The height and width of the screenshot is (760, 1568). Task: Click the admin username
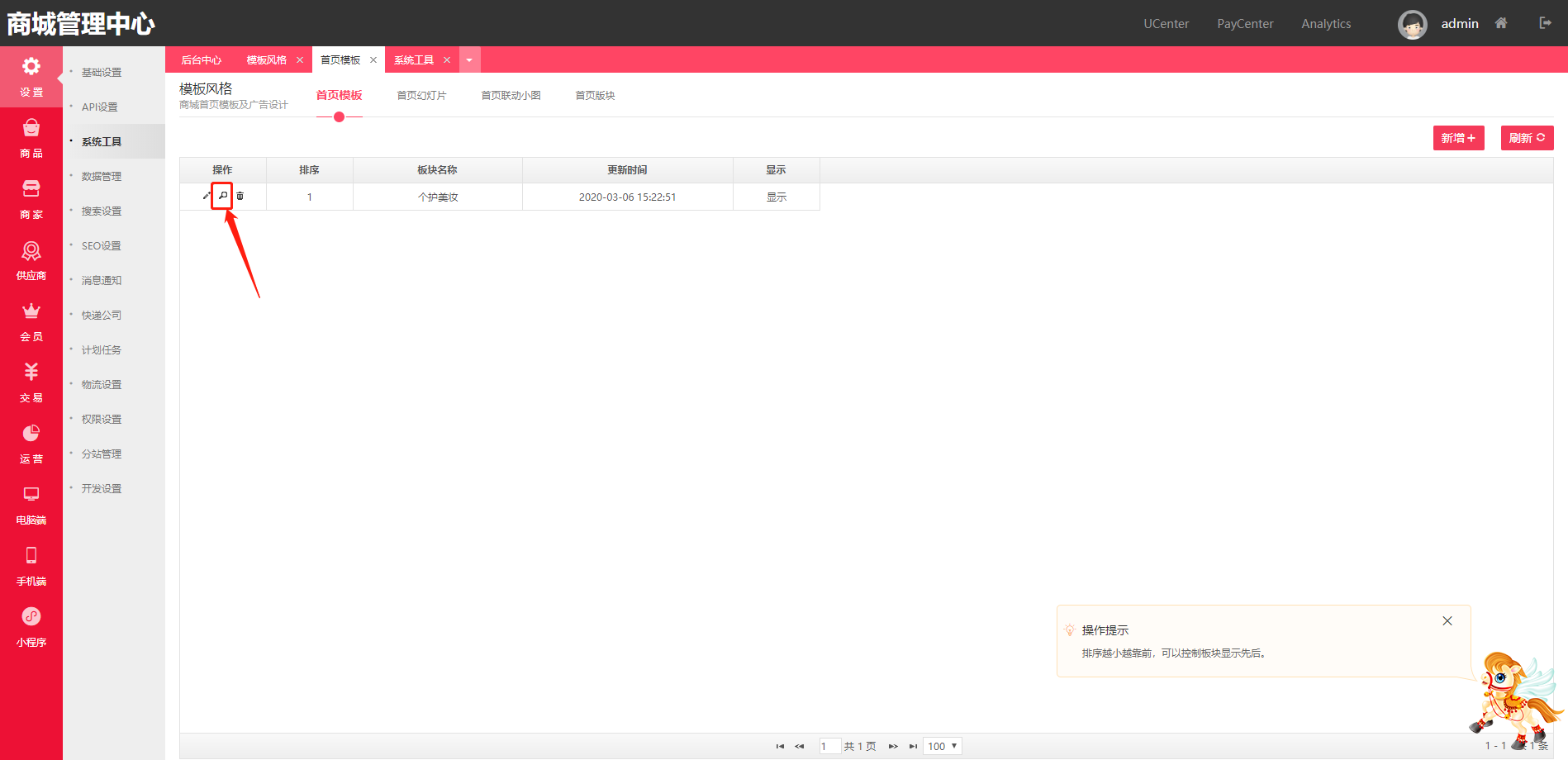click(1460, 24)
